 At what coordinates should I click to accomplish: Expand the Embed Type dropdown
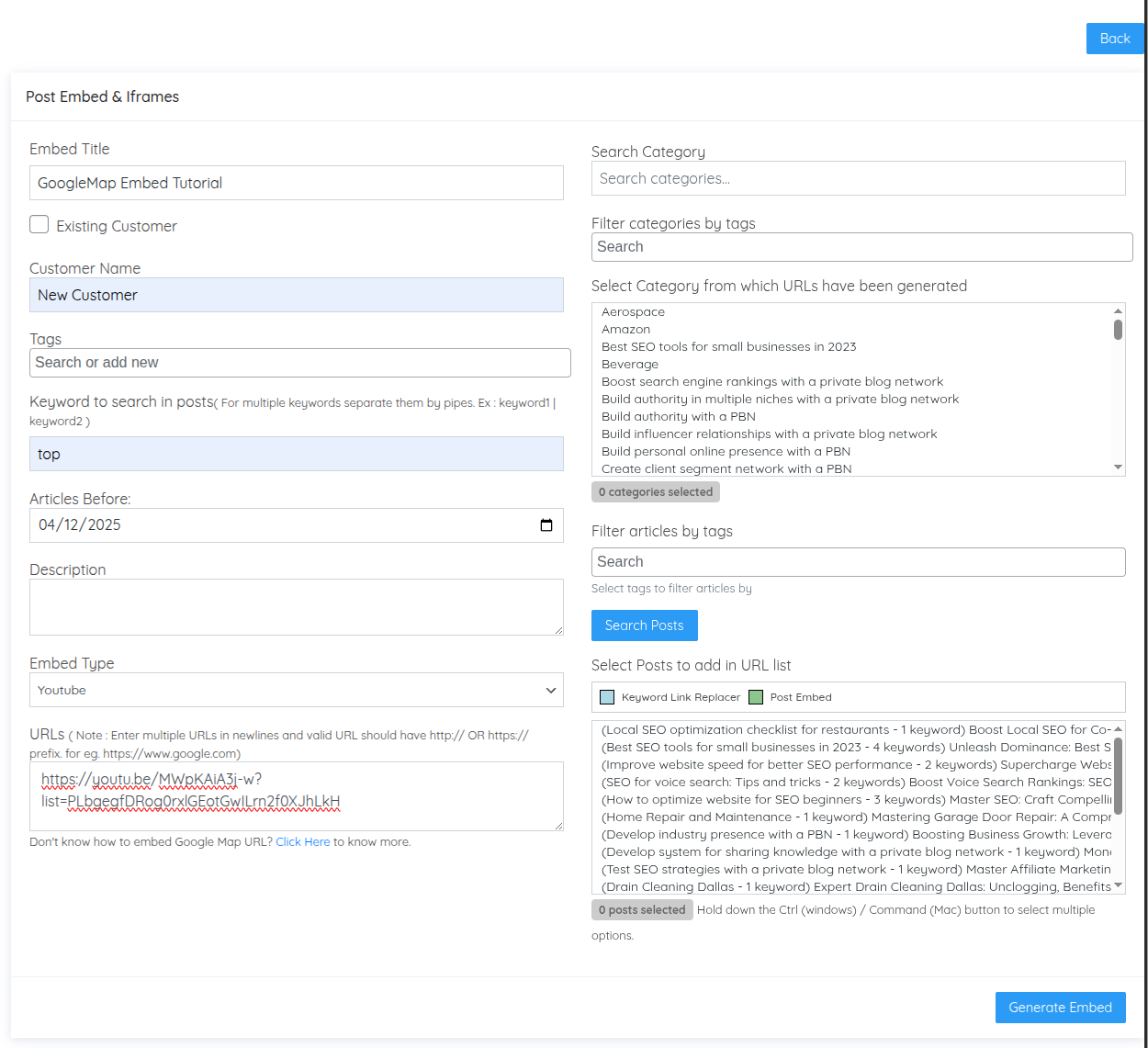296,691
